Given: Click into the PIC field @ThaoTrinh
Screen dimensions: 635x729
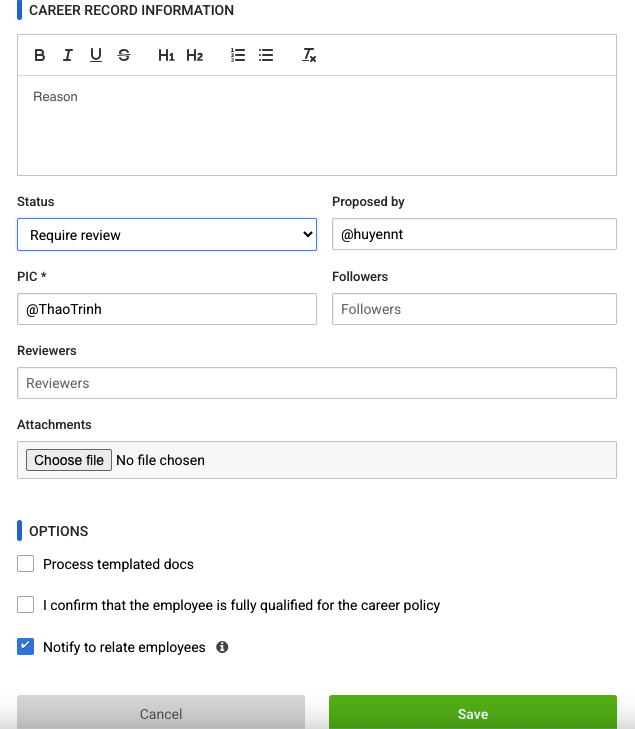Looking at the screenshot, I should click(167, 309).
